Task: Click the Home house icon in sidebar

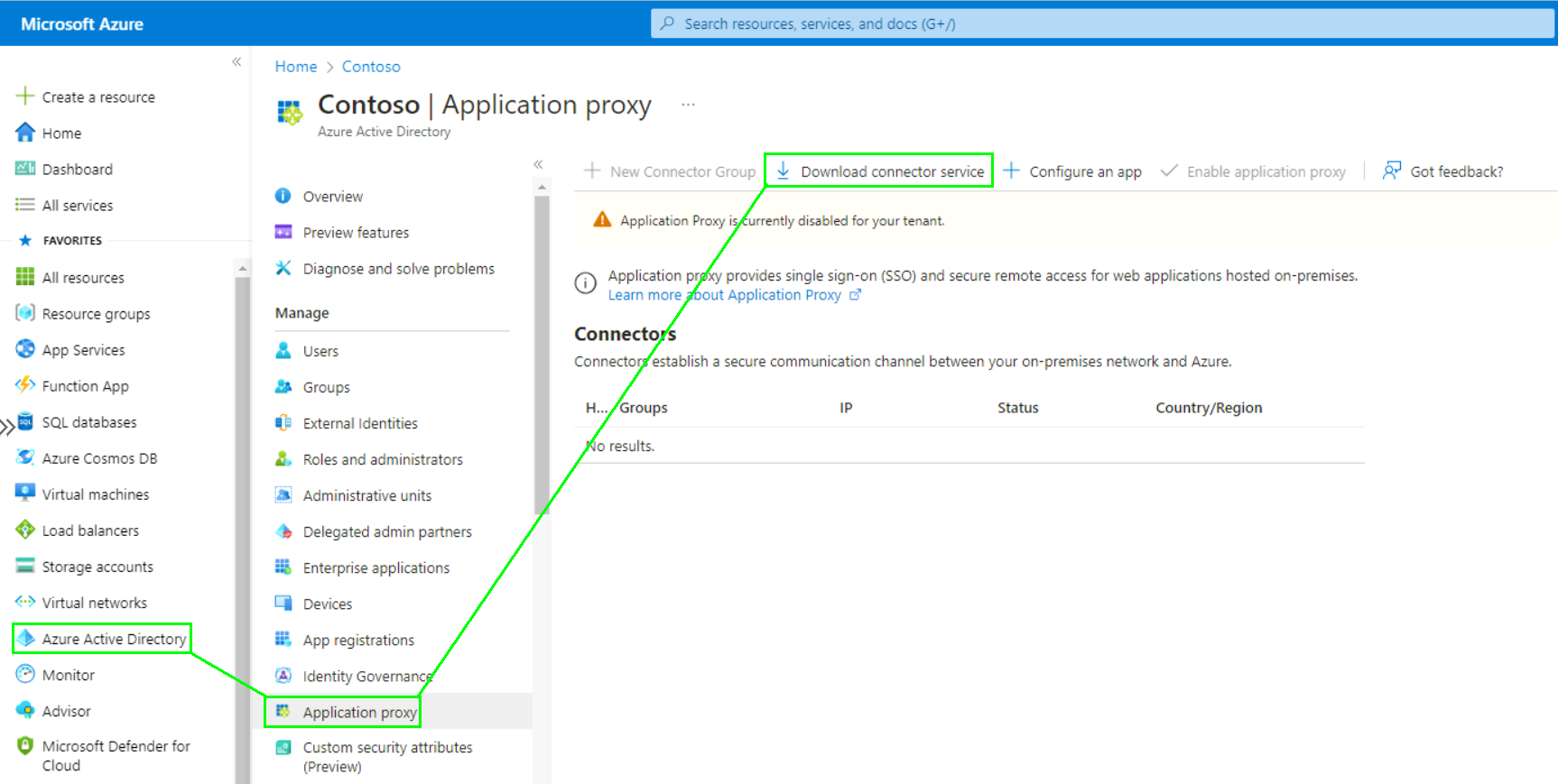Action: coord(25,133)
